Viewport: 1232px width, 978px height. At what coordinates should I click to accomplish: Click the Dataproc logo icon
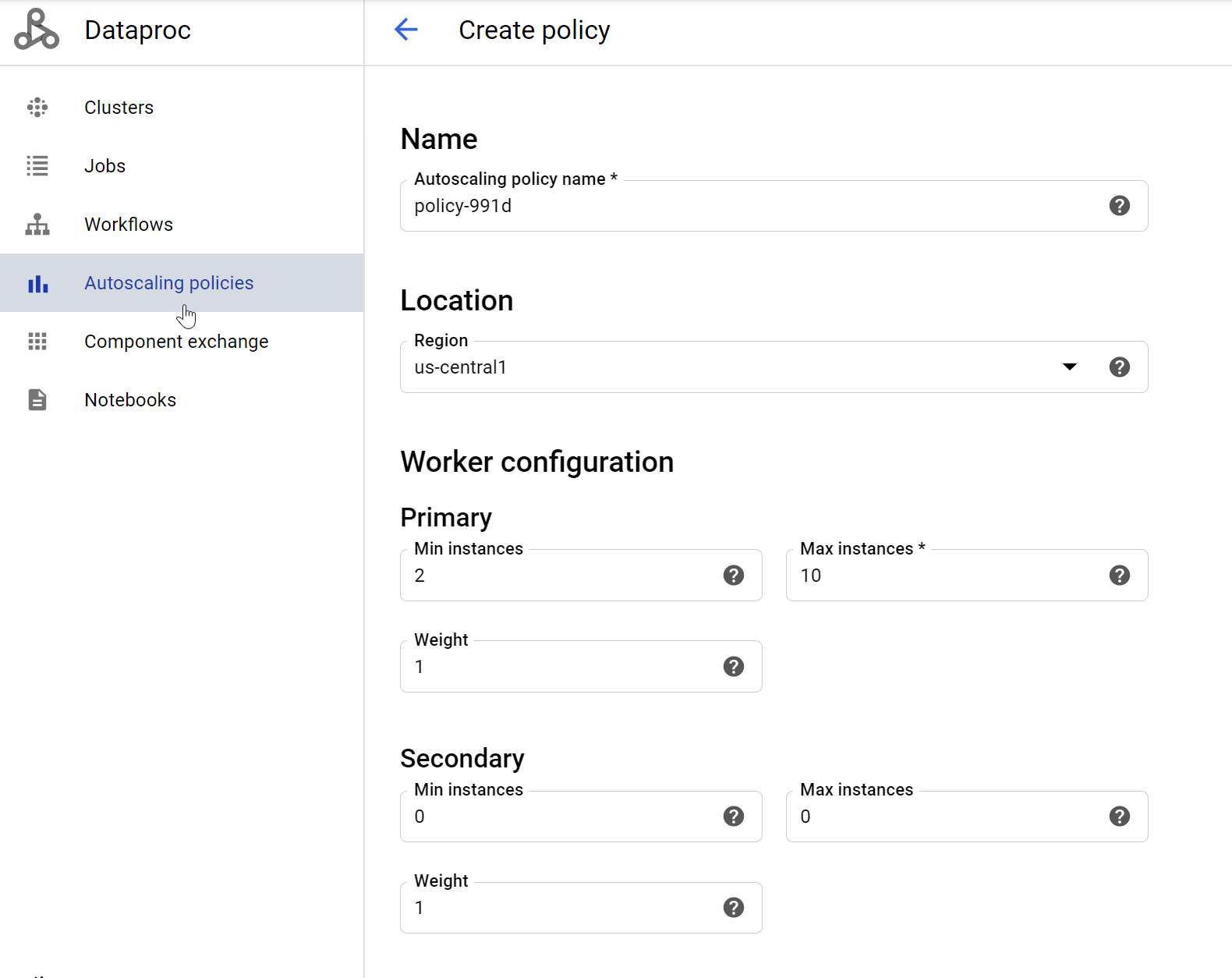37,30
